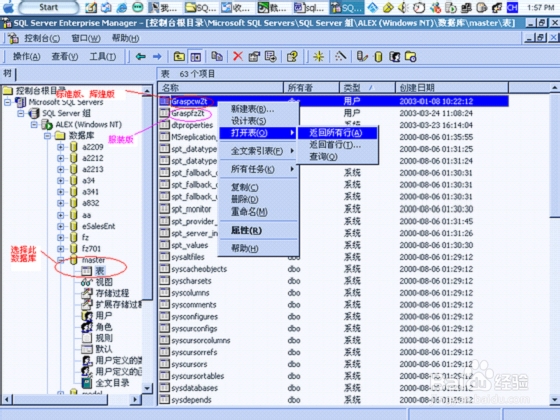560x420 pixels.
Task: Select the 全文目录 node in the tree
Action: pos(112,383)
